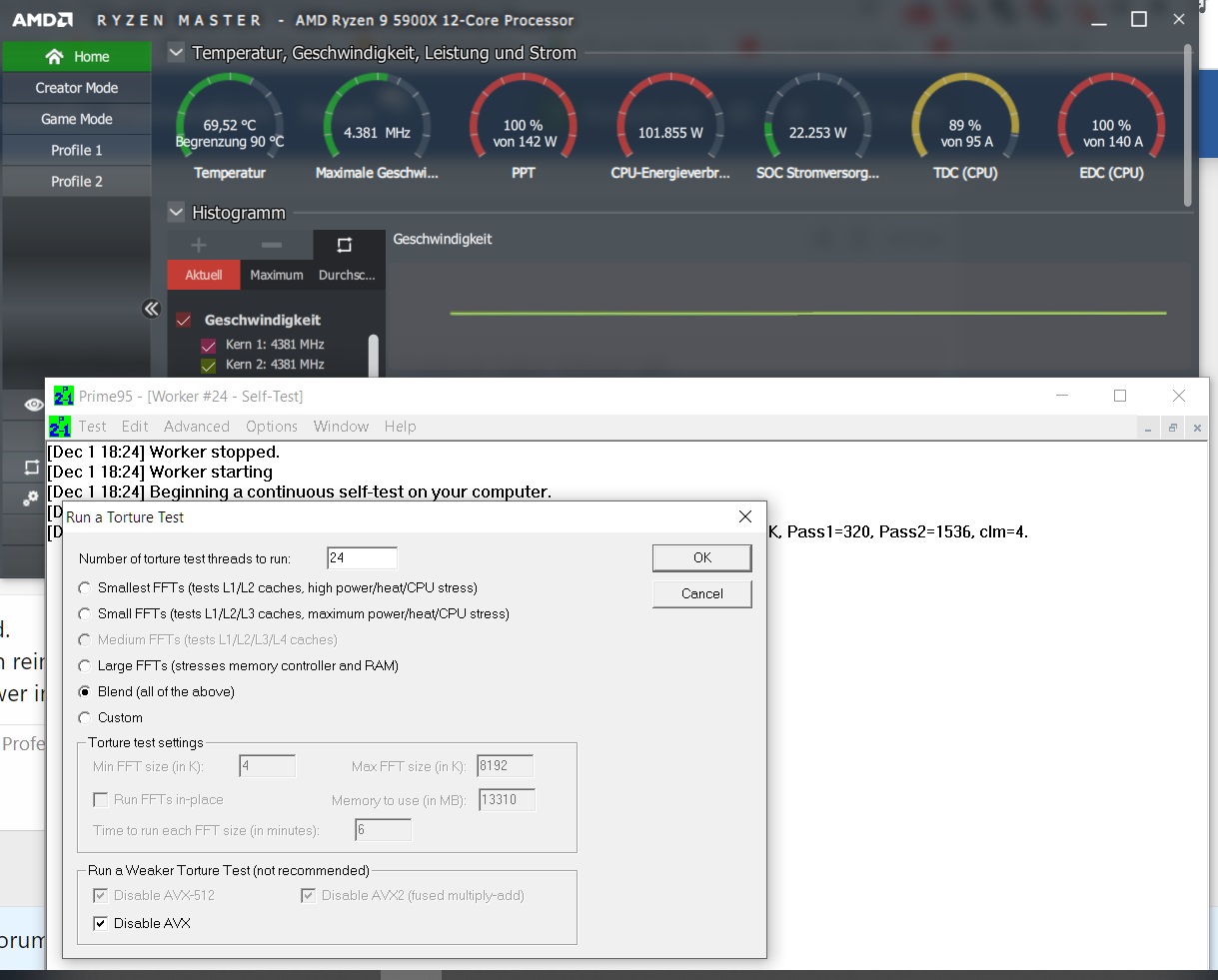Uncheck the Disable AVX checkbox
The width and height of the screenshot is (1218, 980).
100,924
